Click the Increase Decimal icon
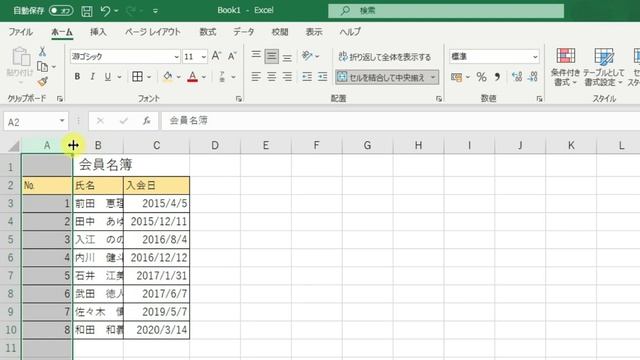The width and height of the screenshot is (640, 360). [x=517, y=77]
